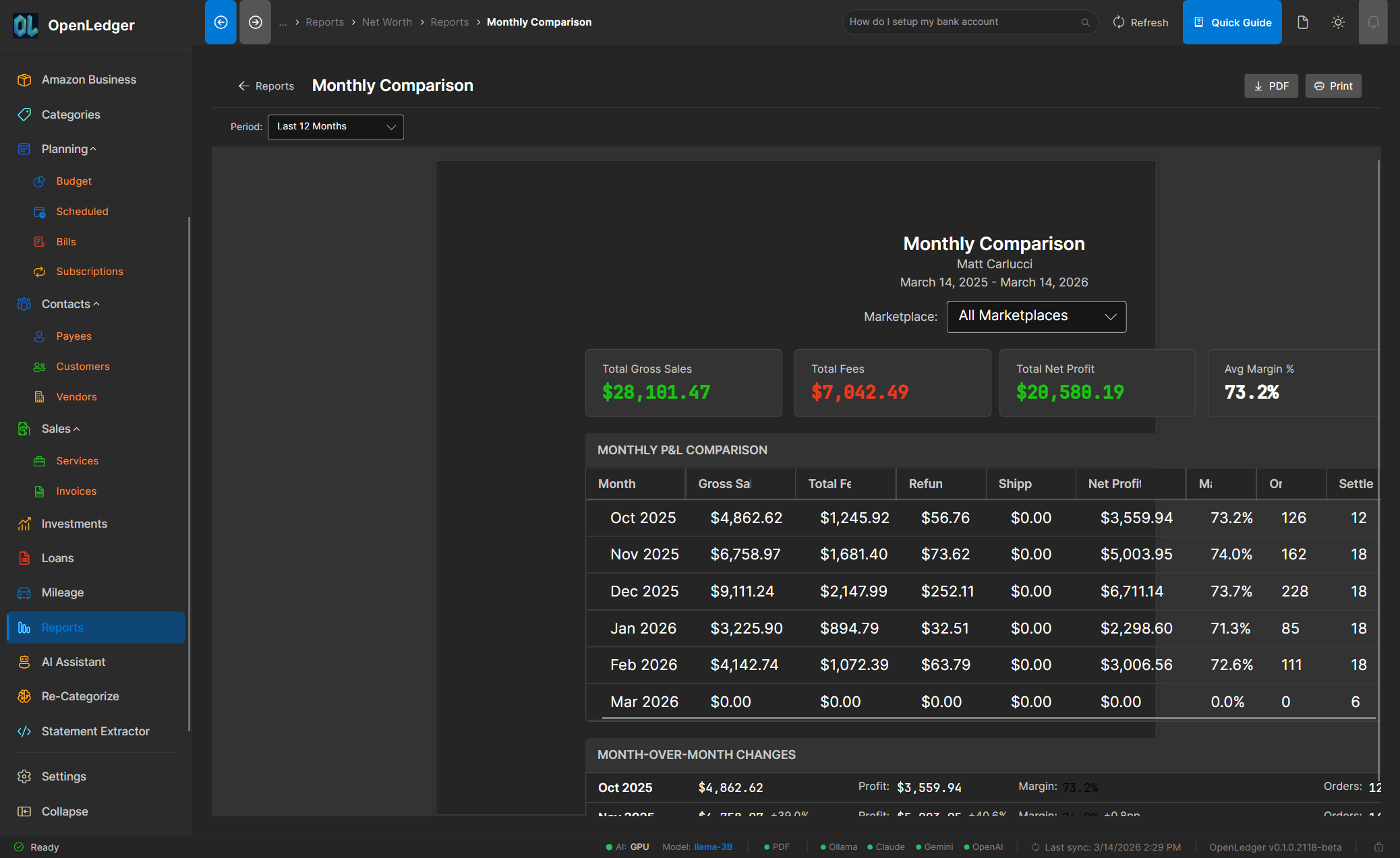Open Reports from the breadcrumb trail
The height and width of the screenshot is (858, 1400).
325,22
